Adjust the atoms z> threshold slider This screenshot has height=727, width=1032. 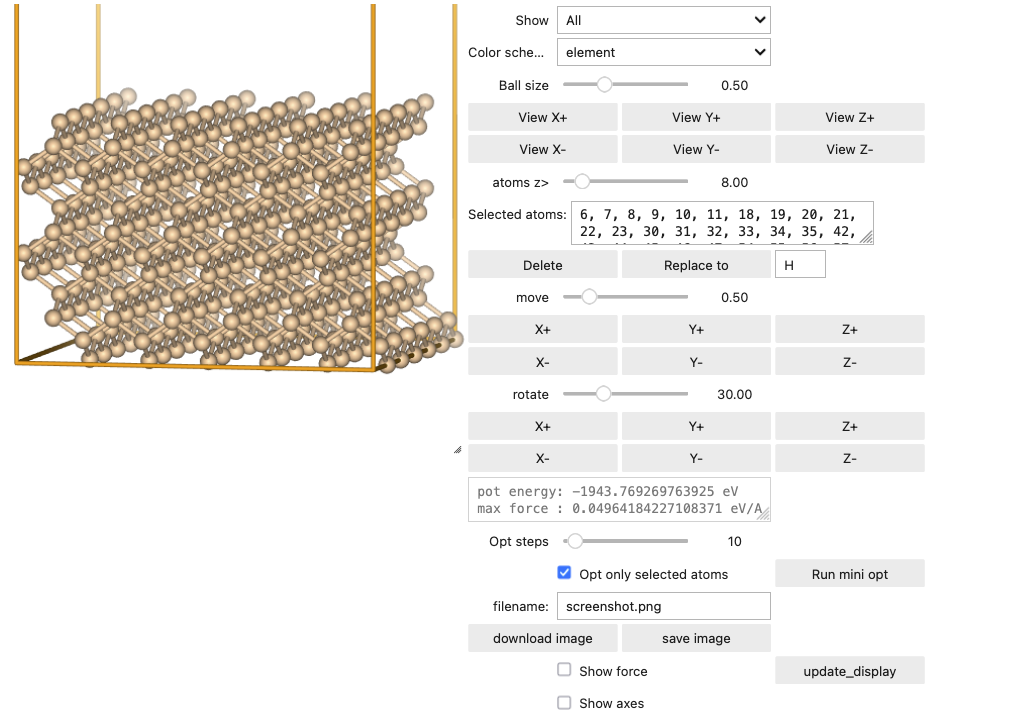coord(582,182)
